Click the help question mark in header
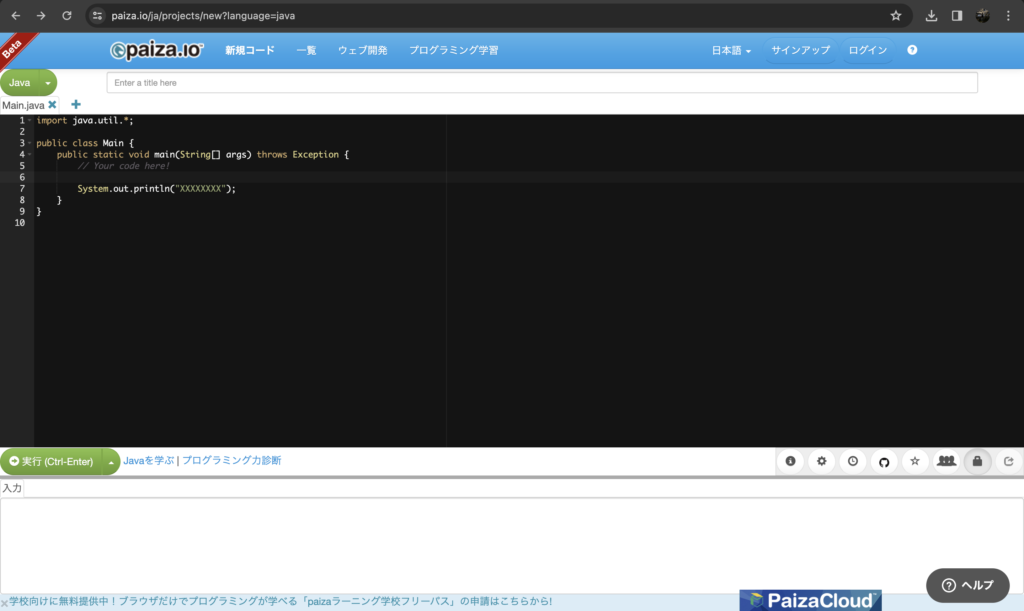 [x=912, y=50]
